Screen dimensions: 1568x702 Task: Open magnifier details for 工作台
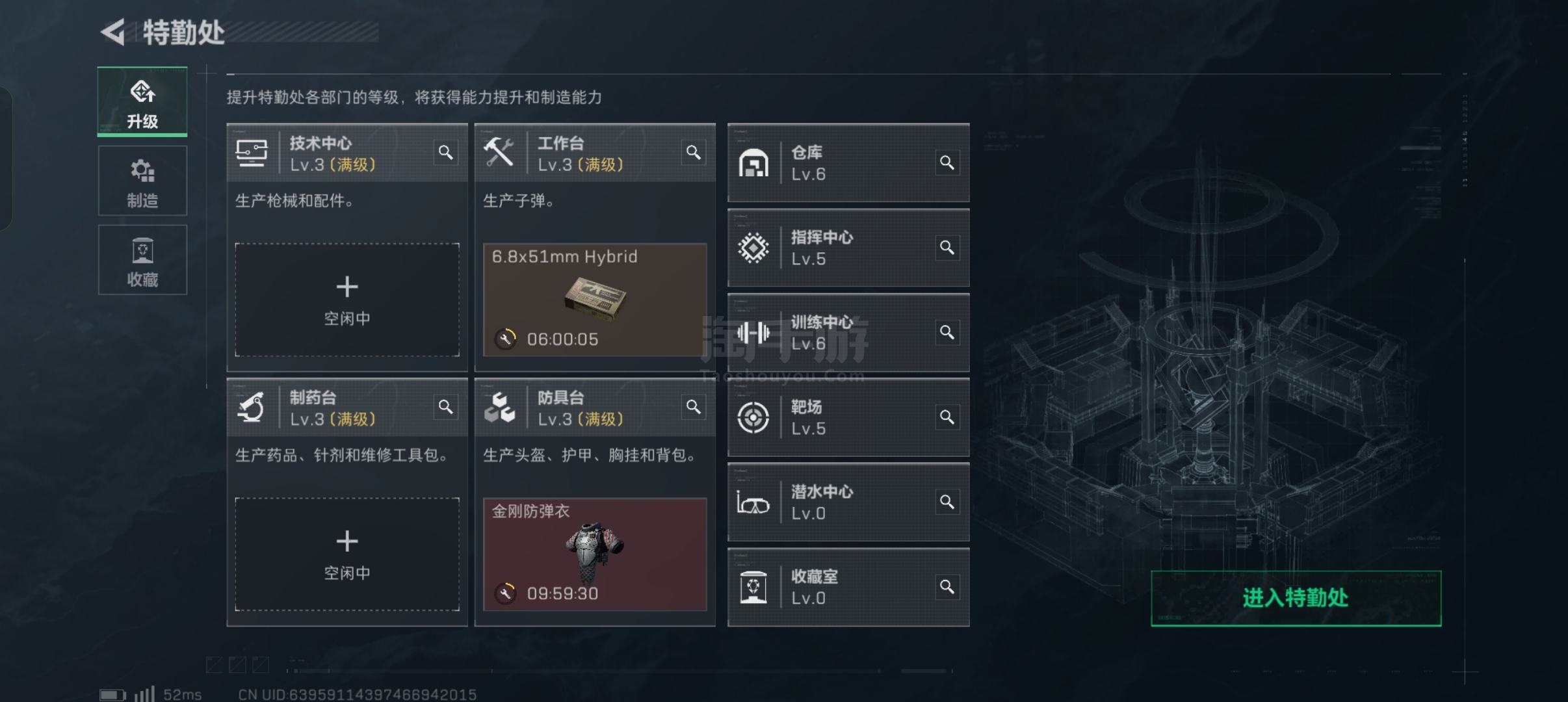click(694, 152)
